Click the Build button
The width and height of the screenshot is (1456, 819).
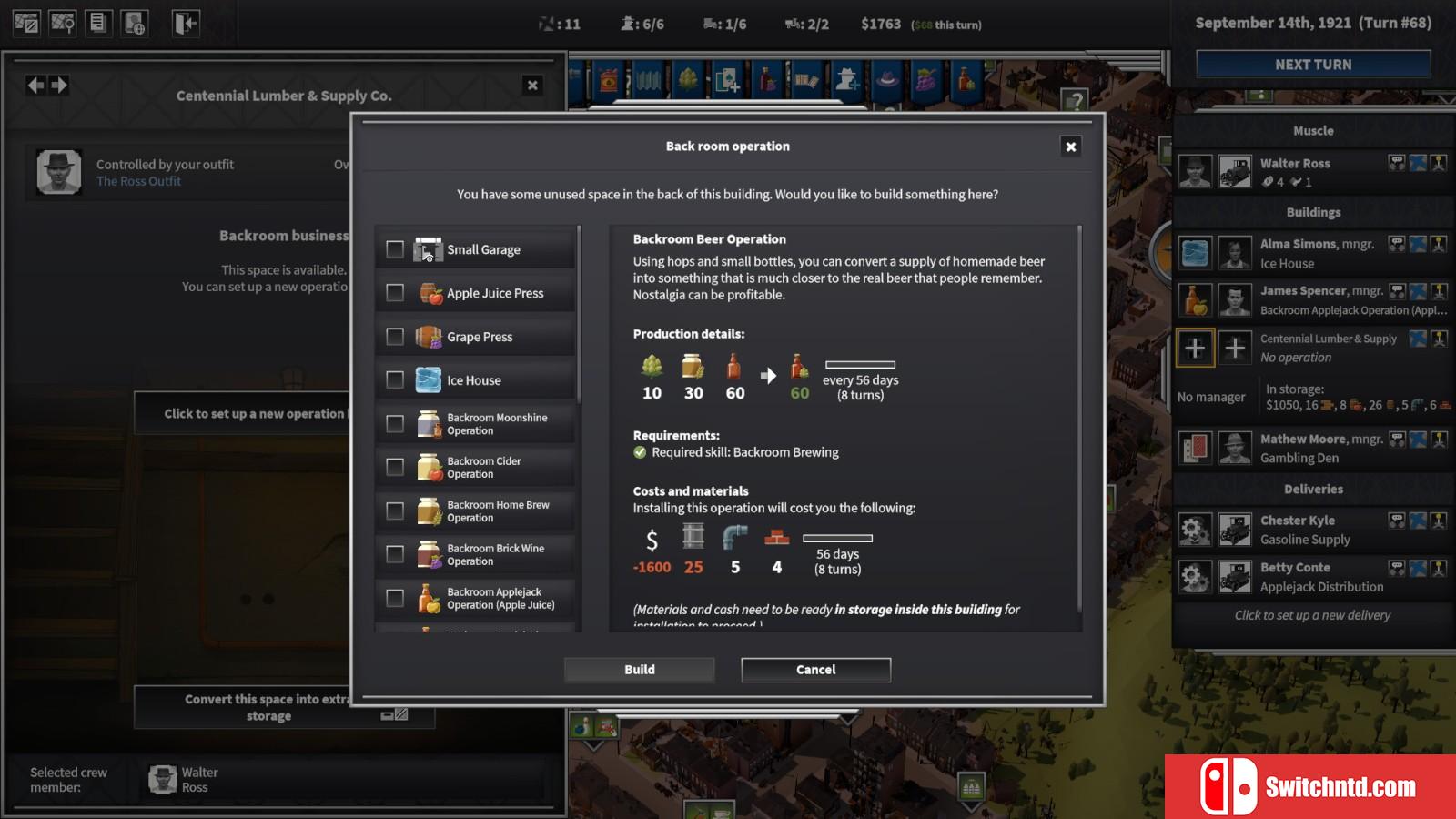(639, 670)
